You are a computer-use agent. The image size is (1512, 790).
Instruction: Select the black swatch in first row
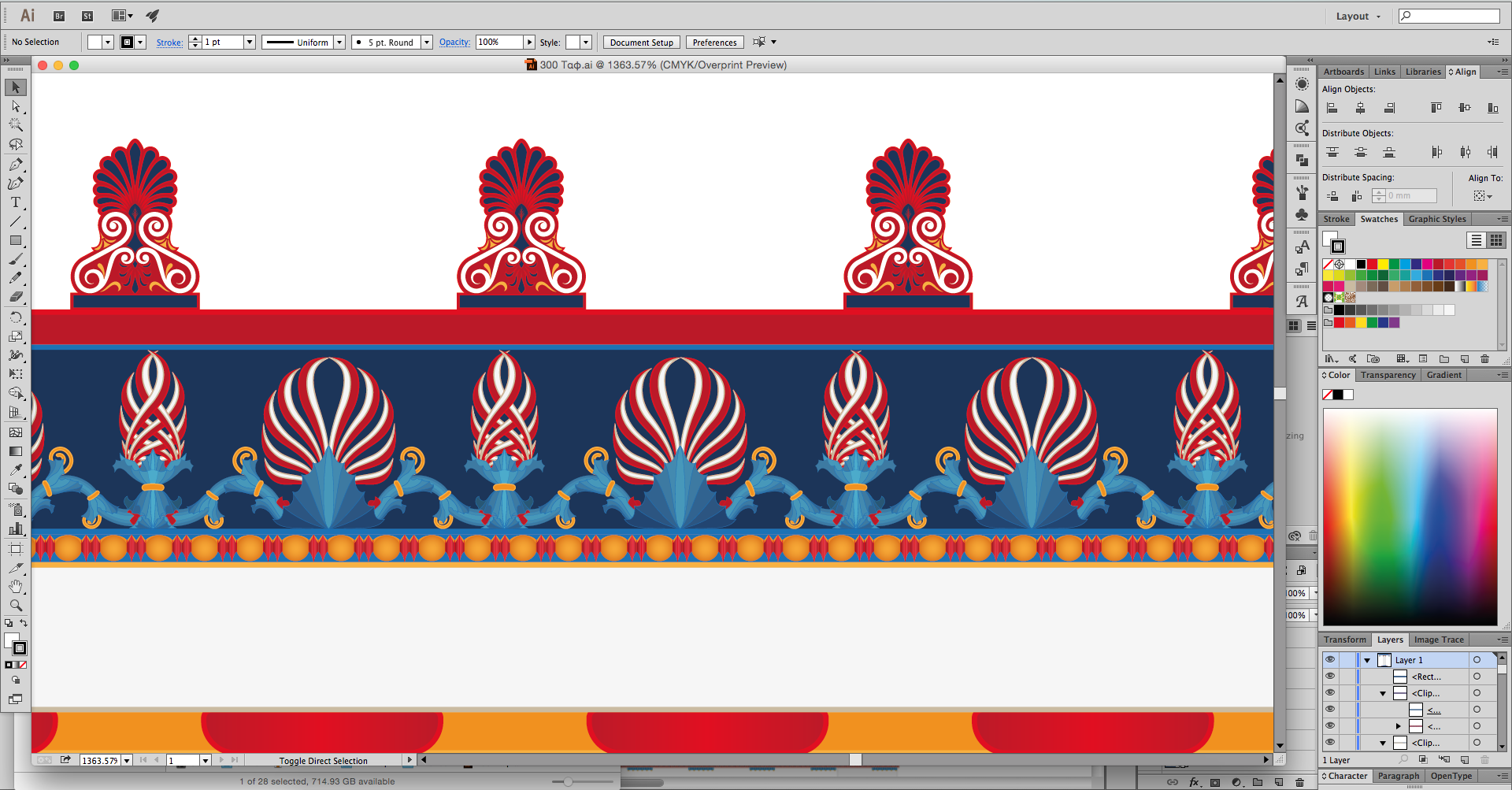click(x=1361, y=264)
